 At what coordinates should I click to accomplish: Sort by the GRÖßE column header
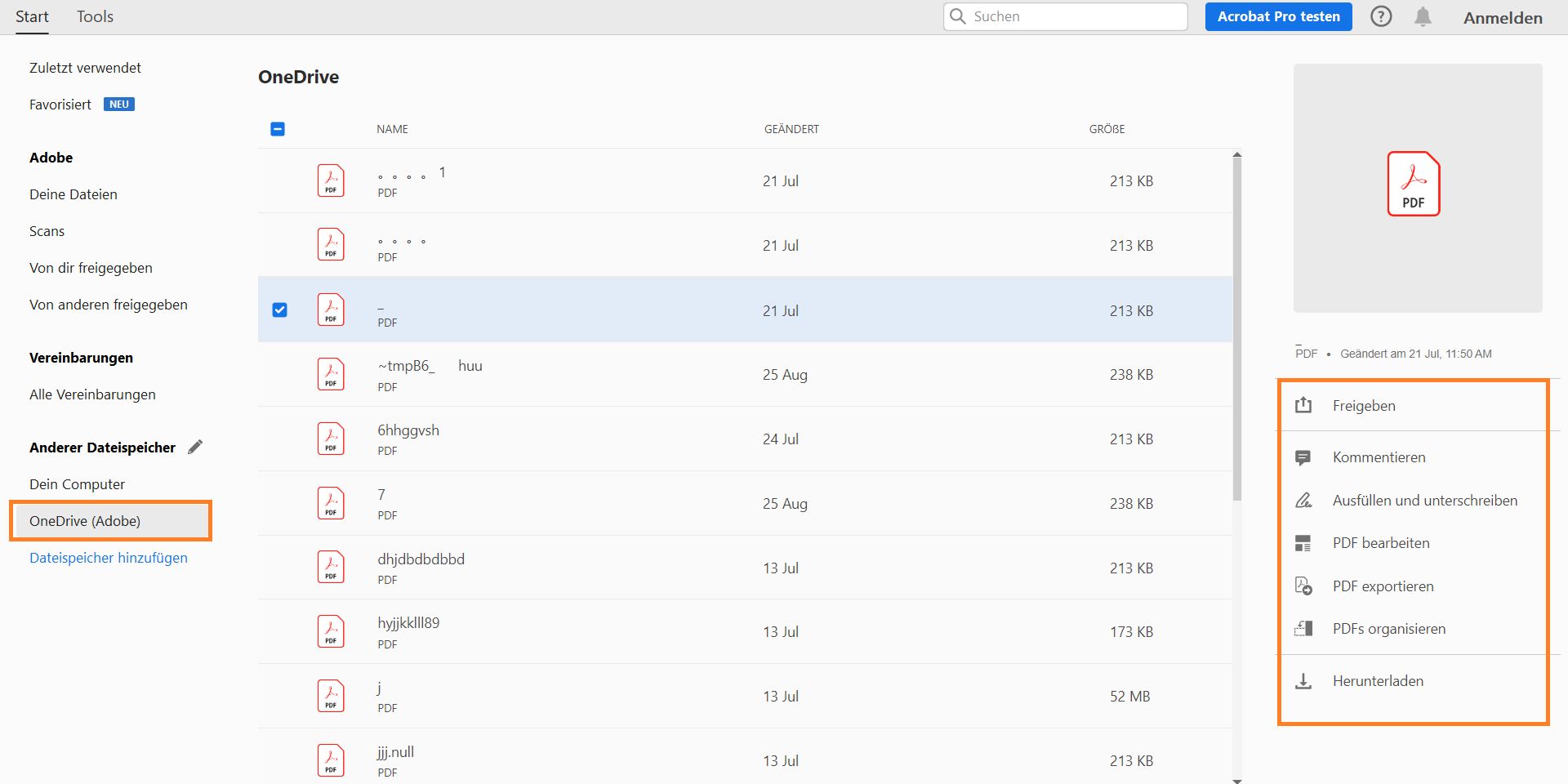click(x=1107, y=129)
